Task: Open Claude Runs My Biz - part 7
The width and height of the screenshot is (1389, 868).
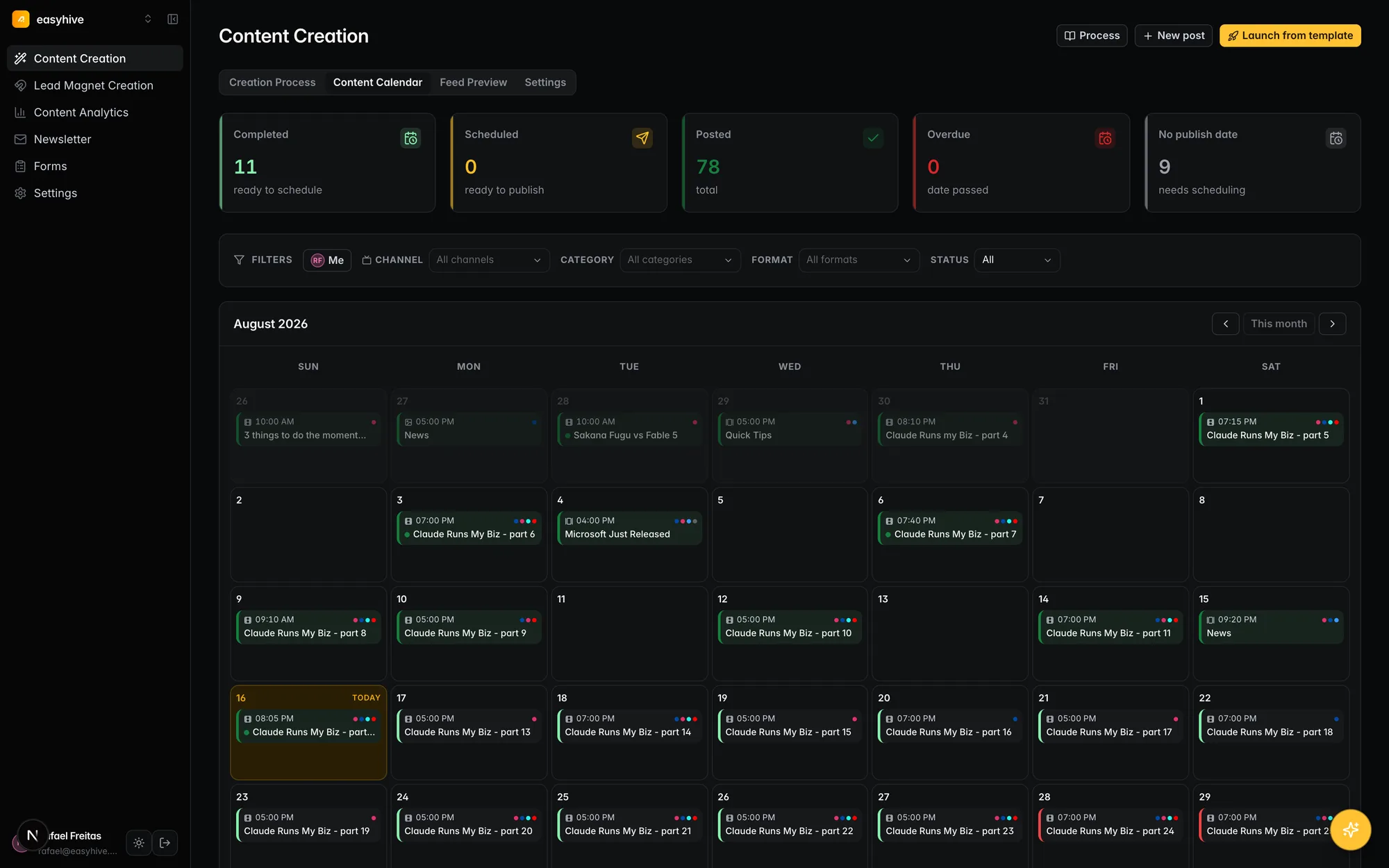Action: (x=950, y=528)
